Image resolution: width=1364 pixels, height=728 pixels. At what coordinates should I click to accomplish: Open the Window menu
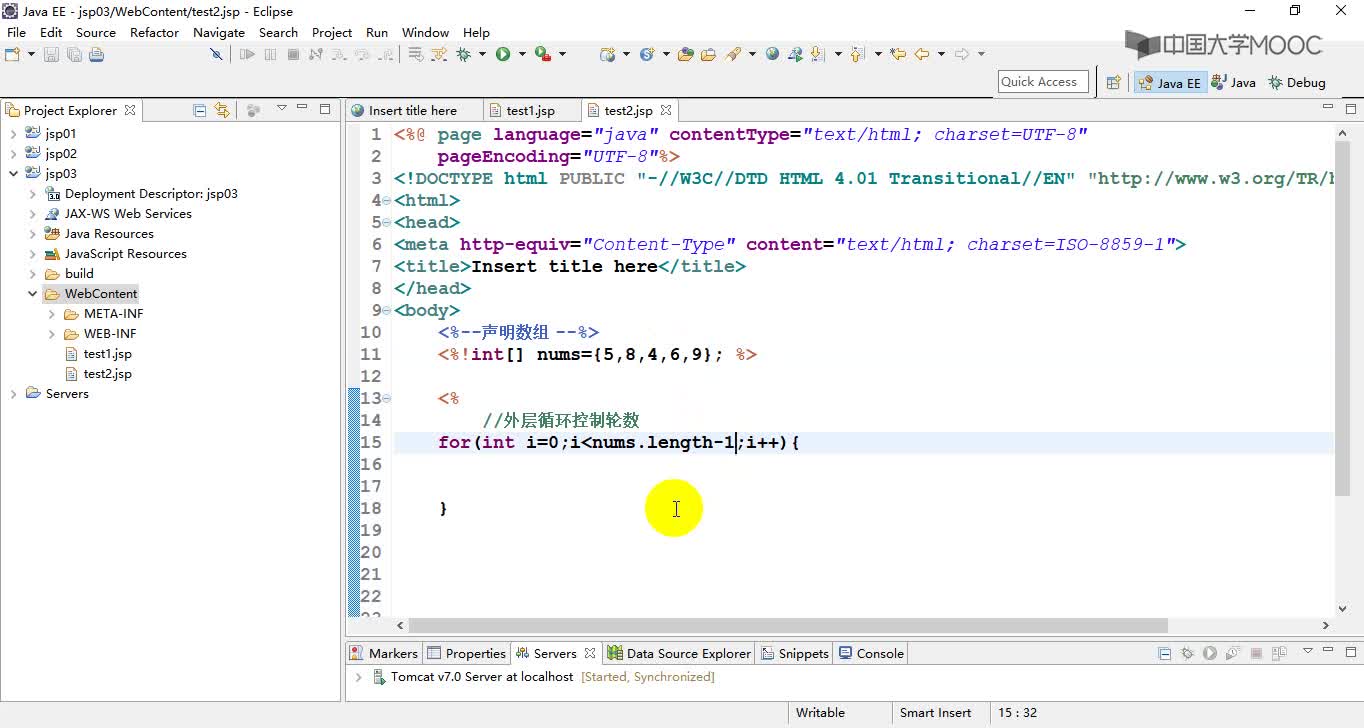(425, 32)
